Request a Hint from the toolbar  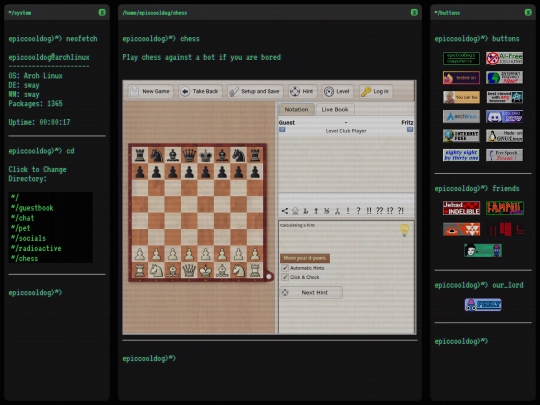(302, 91)
